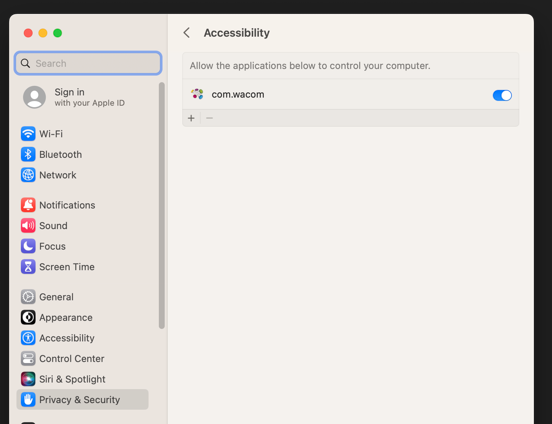Open Bluetooth settings from sidebar icon
This screenshot has width=552, height=424.
click(28, 154)
